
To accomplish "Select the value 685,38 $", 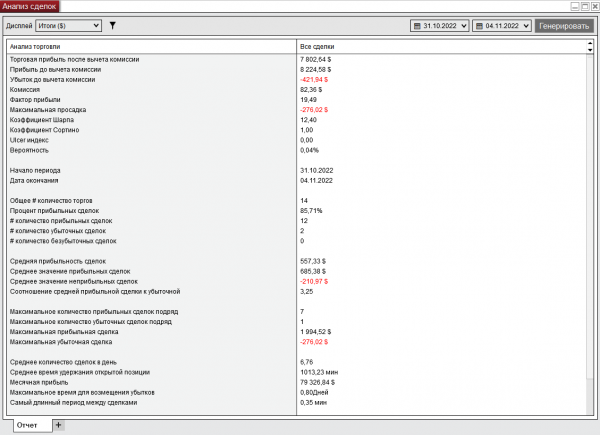I will point(313,271).
